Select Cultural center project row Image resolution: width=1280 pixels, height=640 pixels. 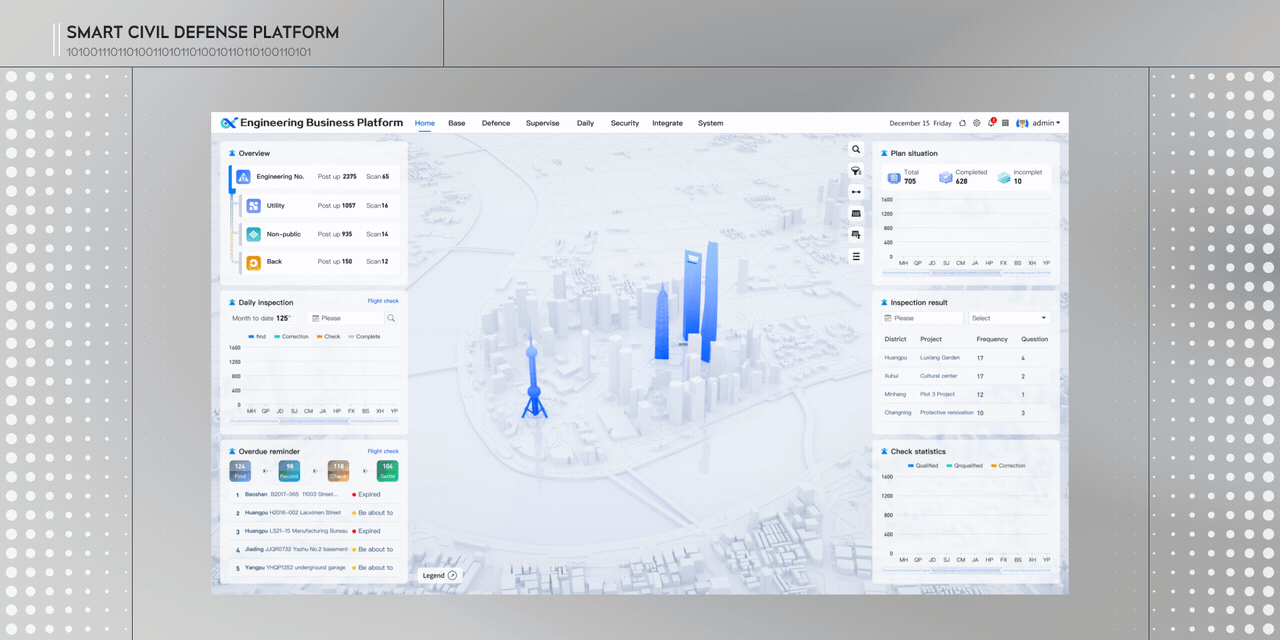coord(966,376)
